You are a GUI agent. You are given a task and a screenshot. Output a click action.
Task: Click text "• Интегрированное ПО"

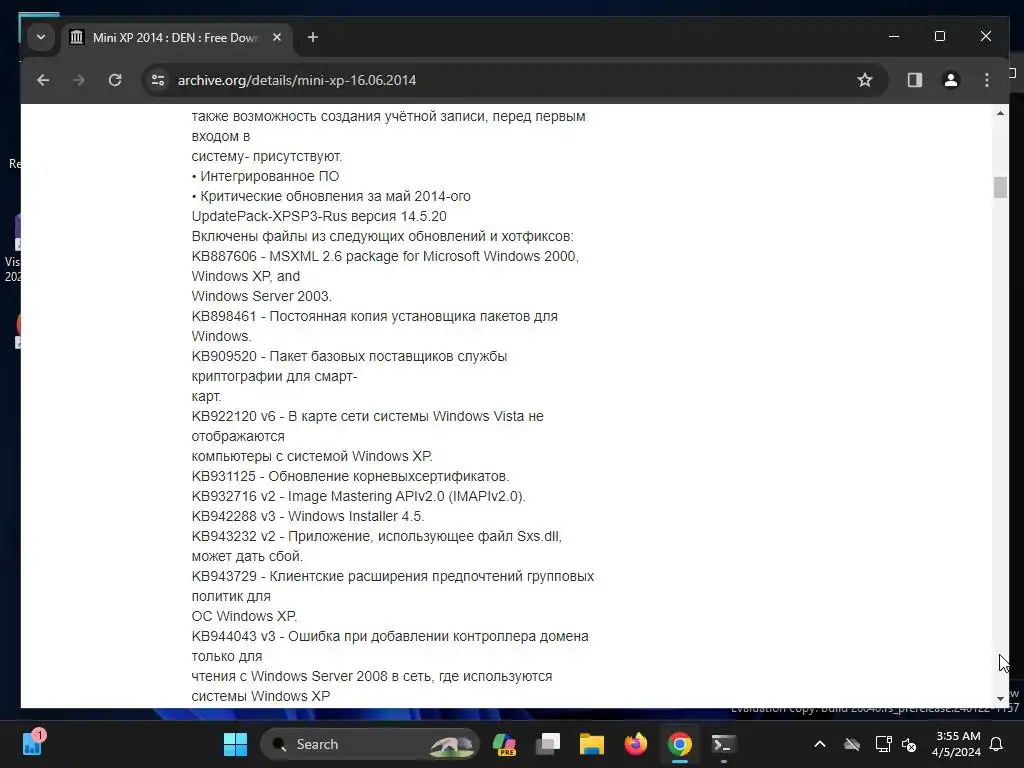coord(265,176)
